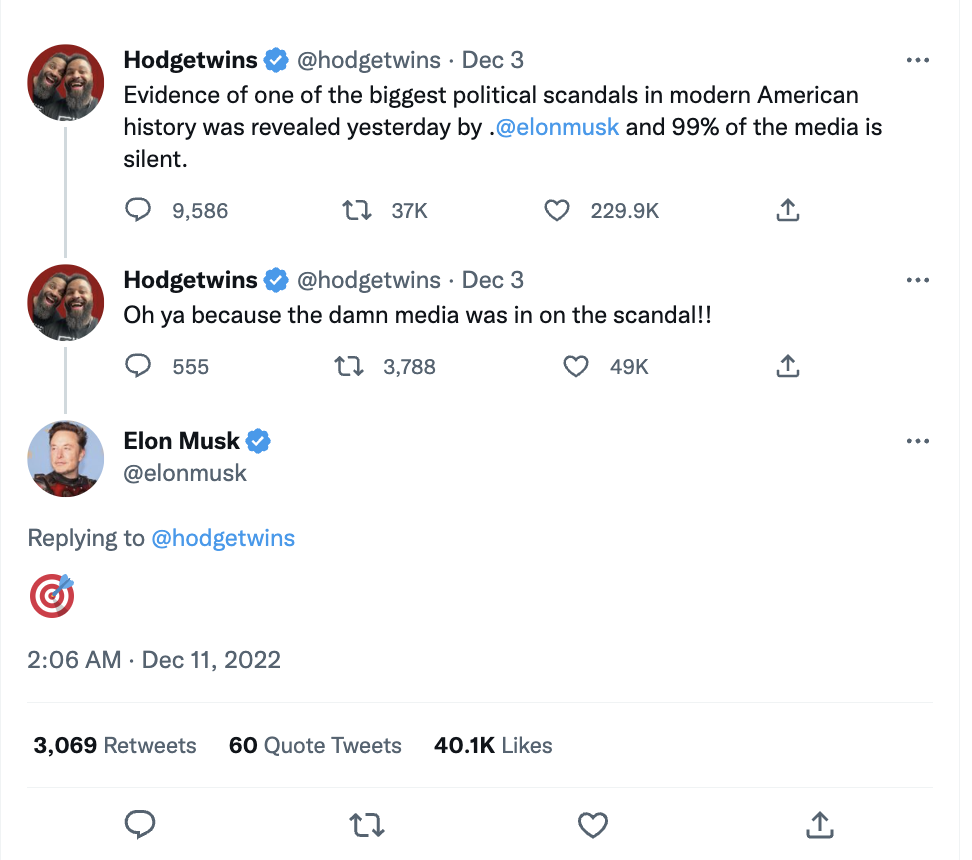Click the dart emoji in Elon's reply

(51, 595)
